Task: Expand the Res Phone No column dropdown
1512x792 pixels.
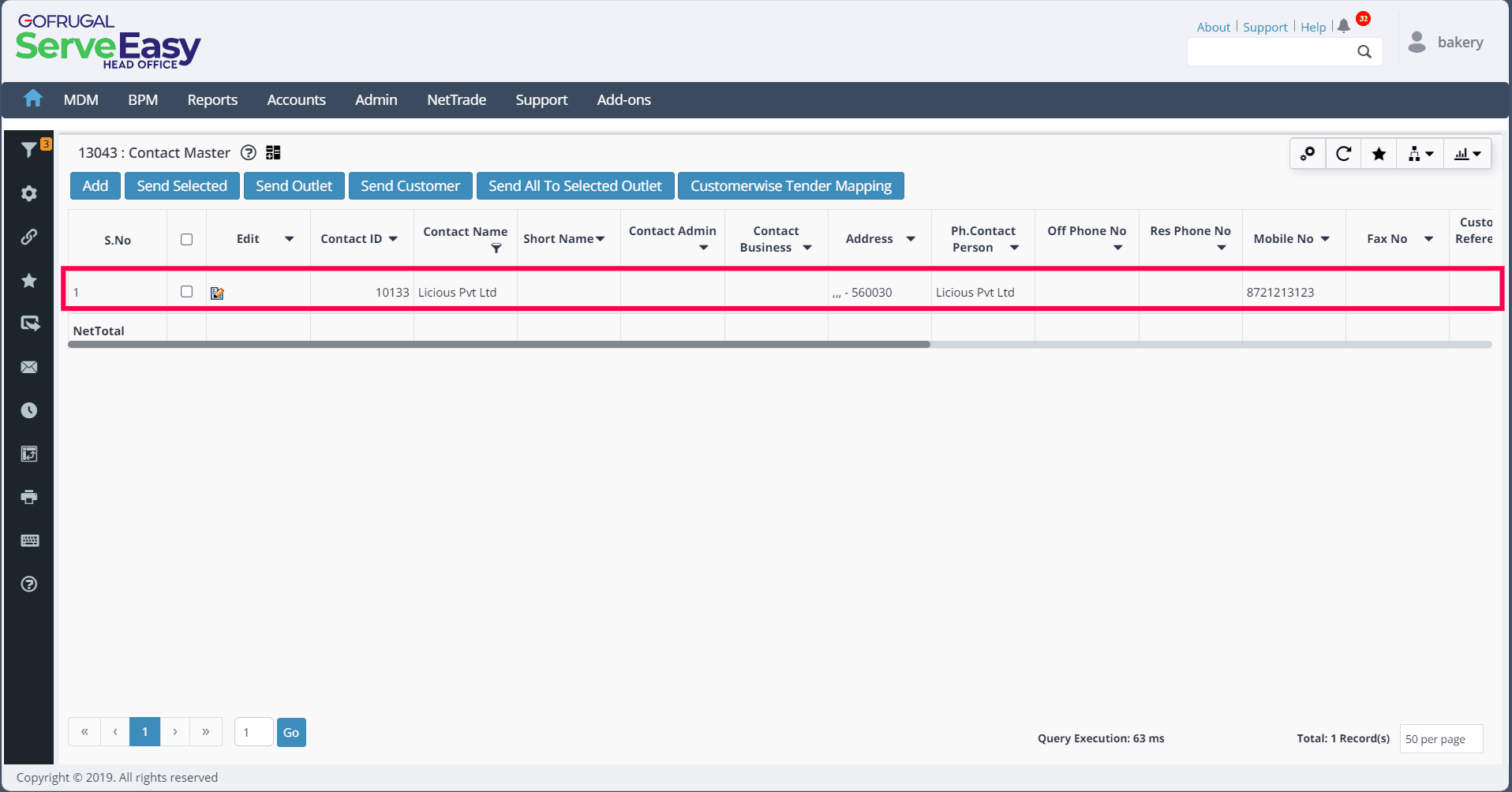Action: click(1222, 248)
